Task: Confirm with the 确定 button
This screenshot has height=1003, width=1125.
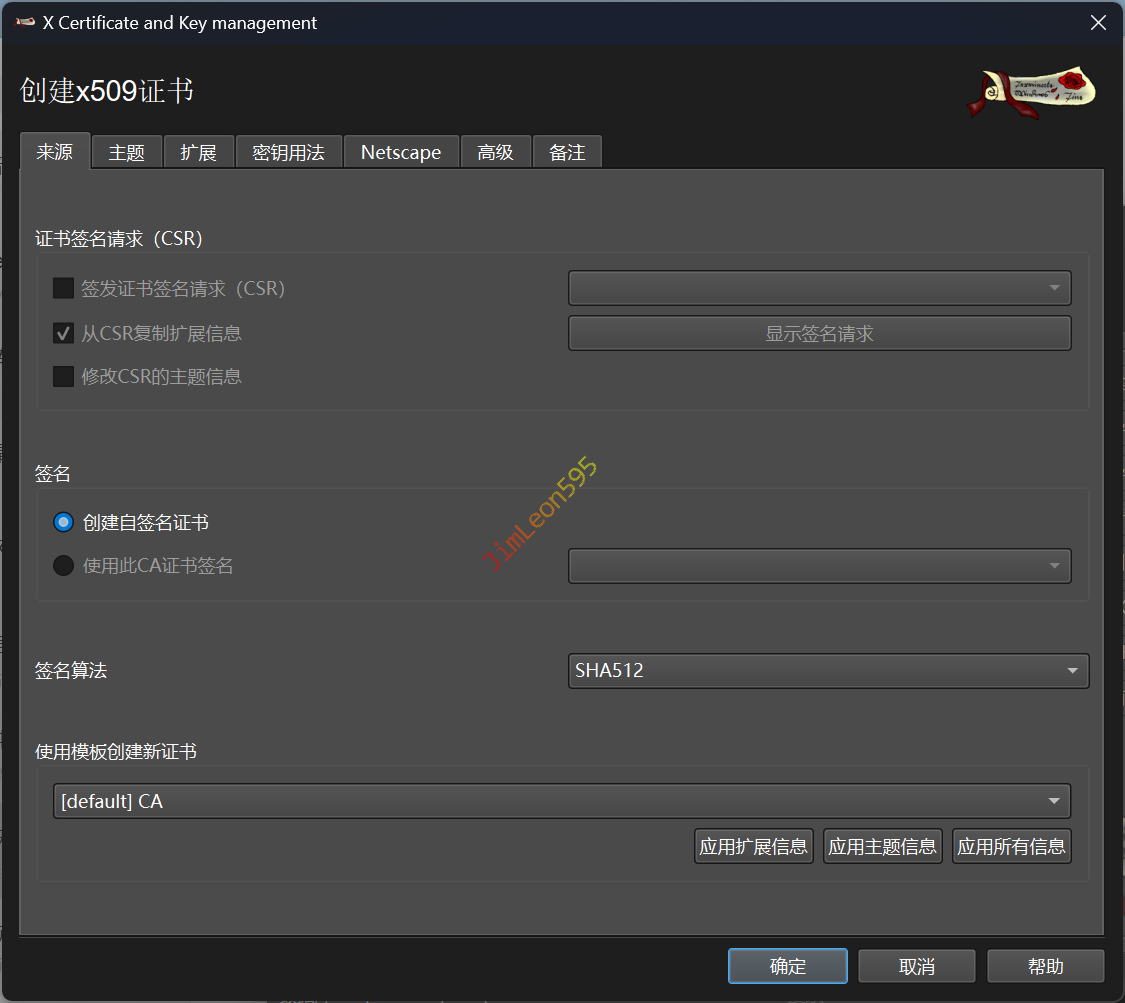Action: click(x=787, y=966)
